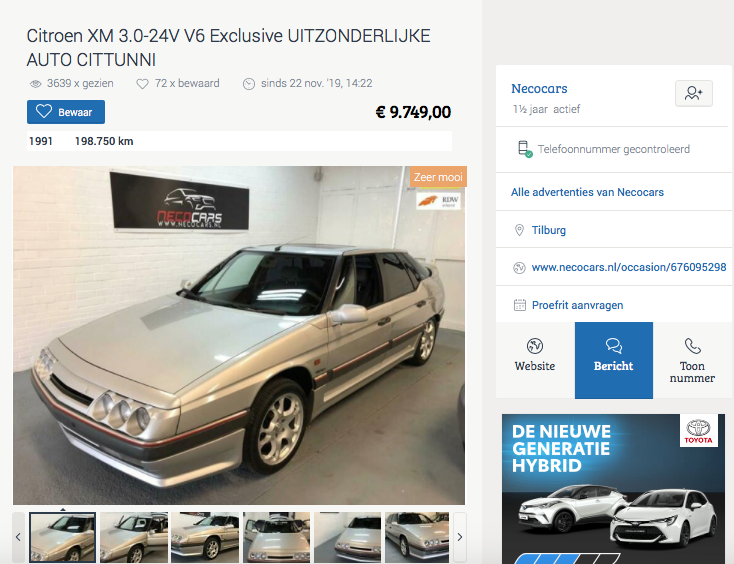Click the eye icon beside view count
734x564 pixels.
pyautogui.click(x=36, y=84)
